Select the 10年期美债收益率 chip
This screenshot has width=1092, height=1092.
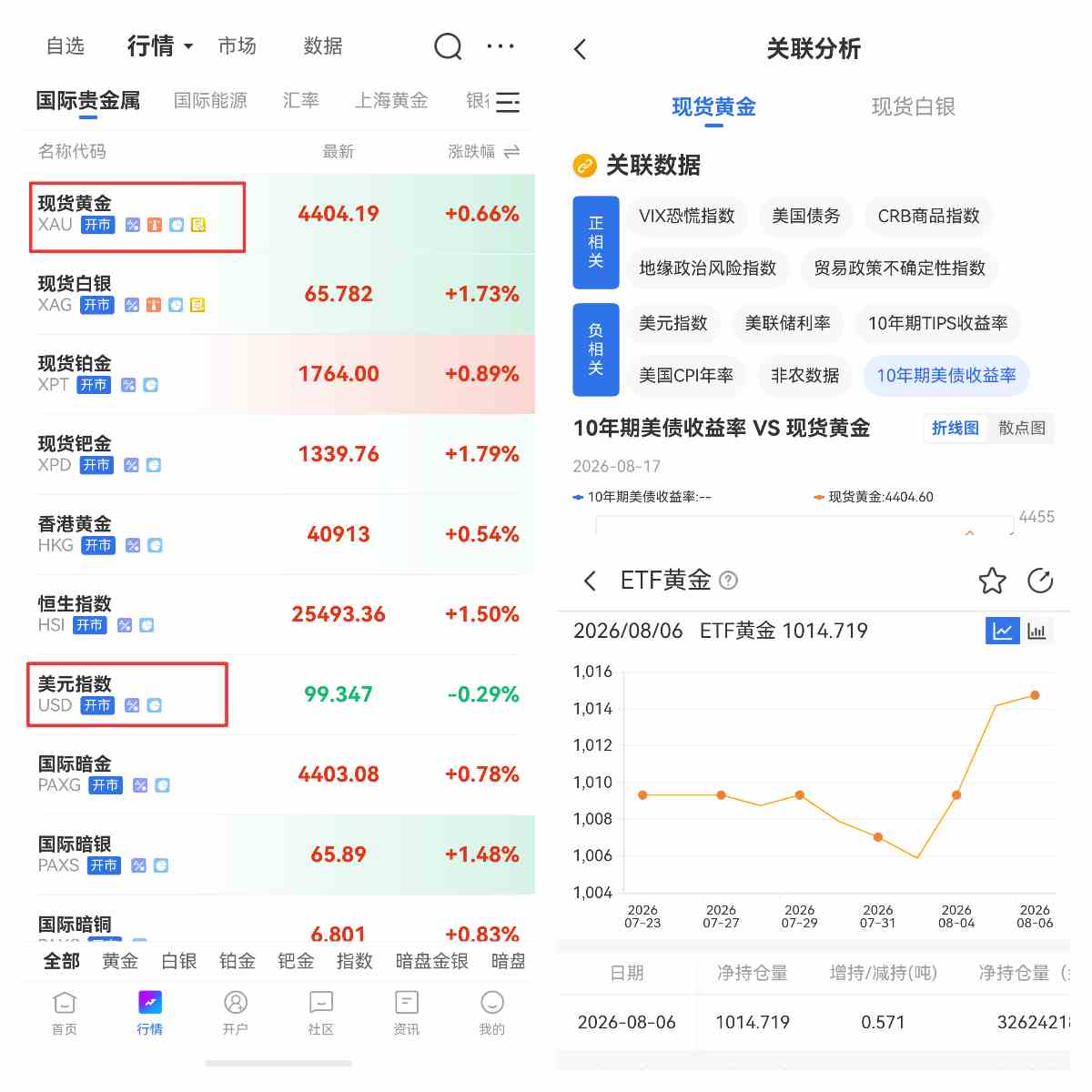point(946,375)
